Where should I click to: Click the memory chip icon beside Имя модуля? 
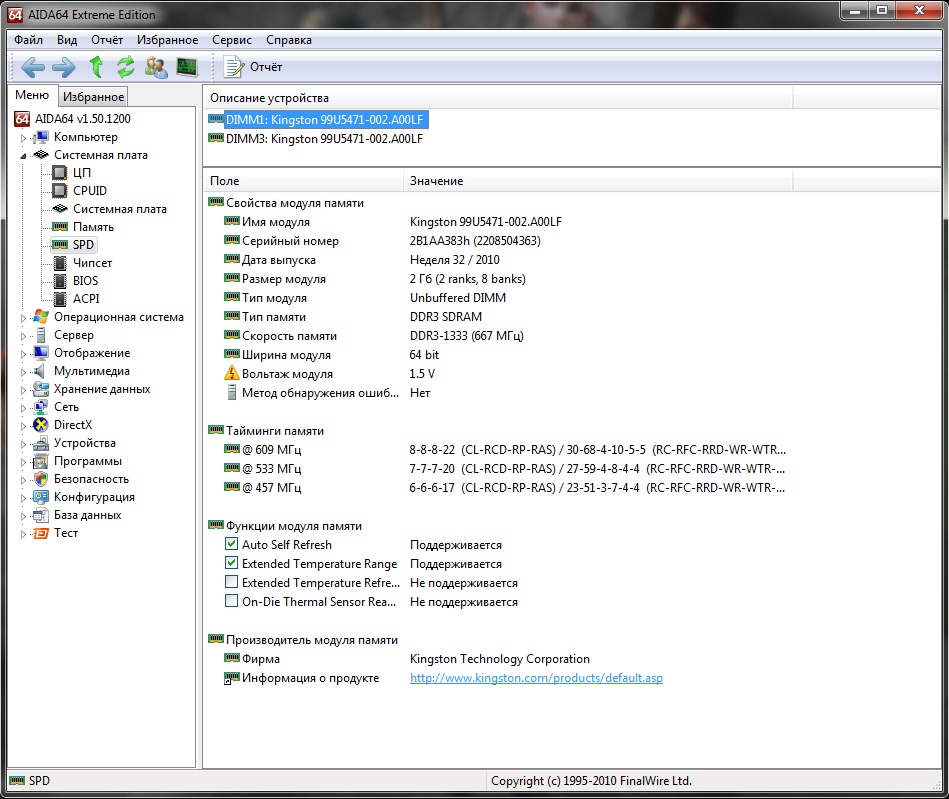(231, 221)
